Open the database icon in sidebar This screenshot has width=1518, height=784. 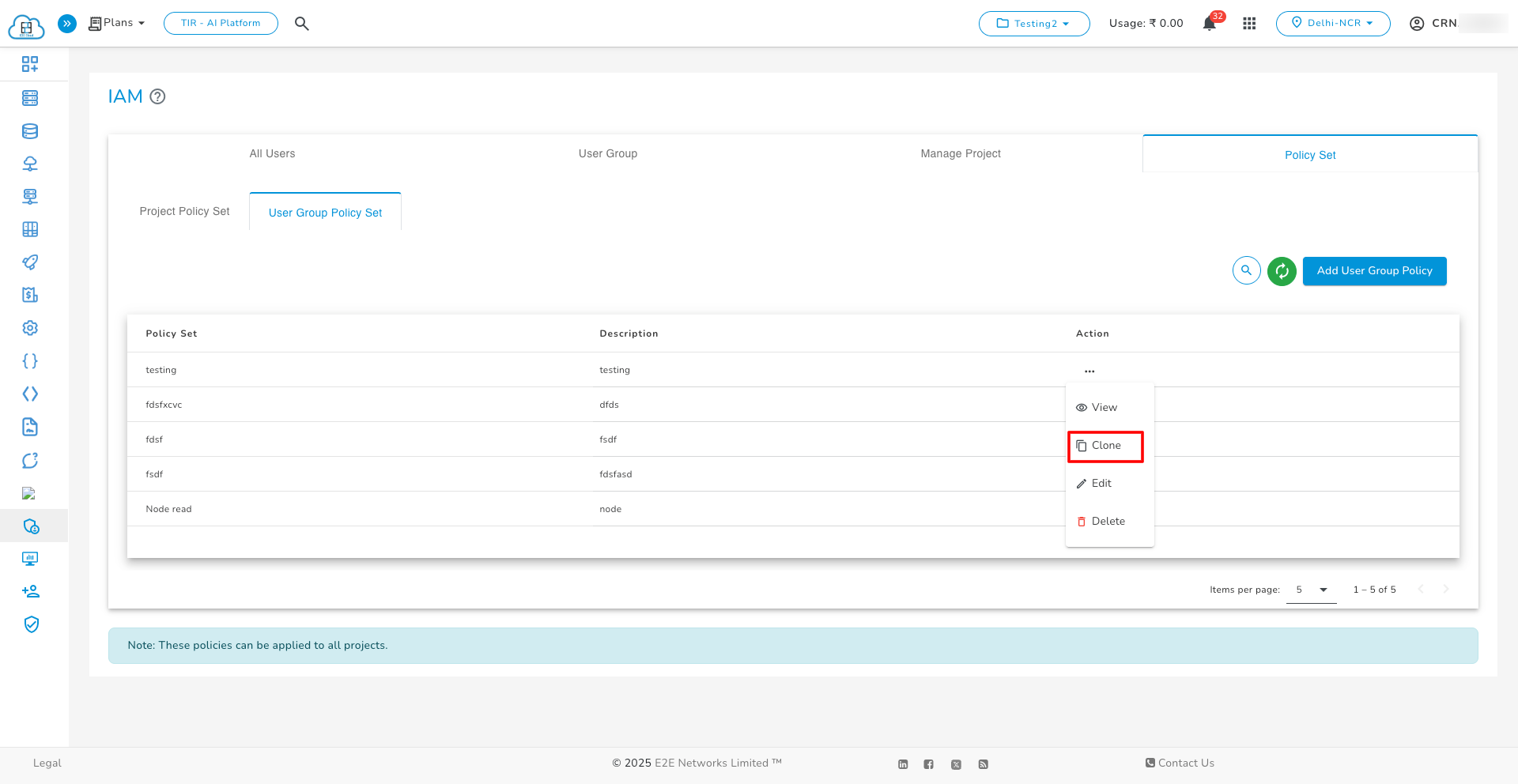pos(30,131)
